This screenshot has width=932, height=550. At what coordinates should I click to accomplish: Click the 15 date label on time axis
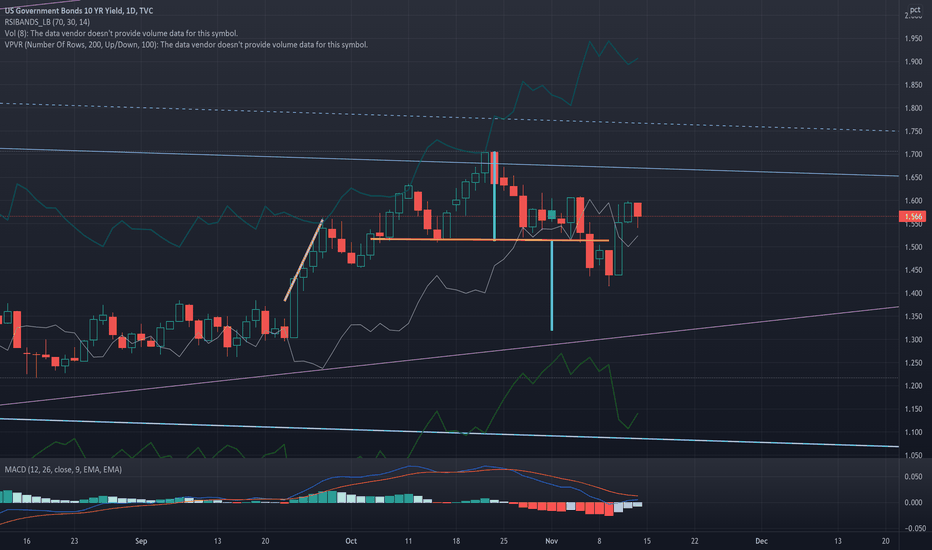tap(647, 541)
